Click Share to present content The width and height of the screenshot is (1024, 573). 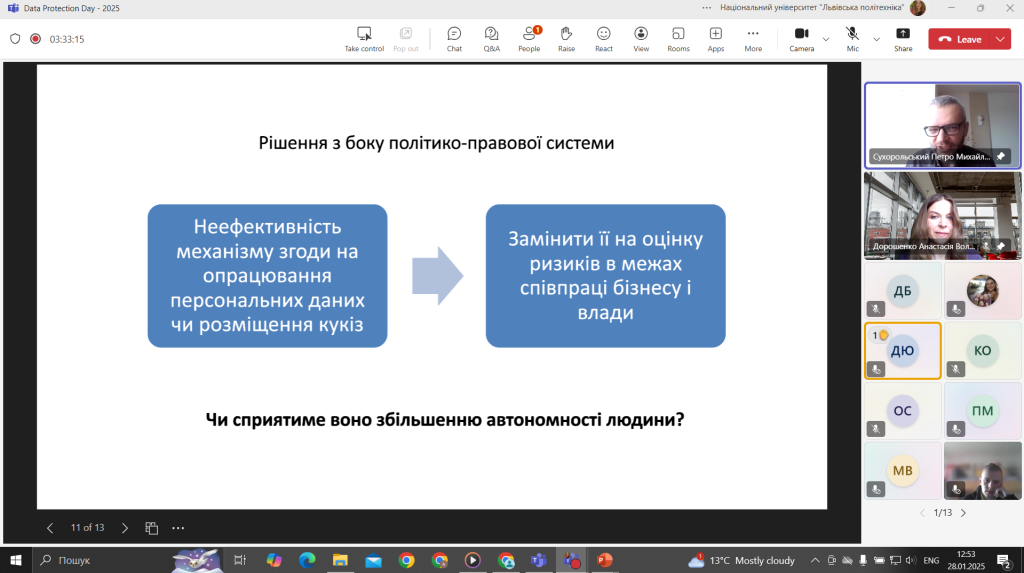(903, 39)
